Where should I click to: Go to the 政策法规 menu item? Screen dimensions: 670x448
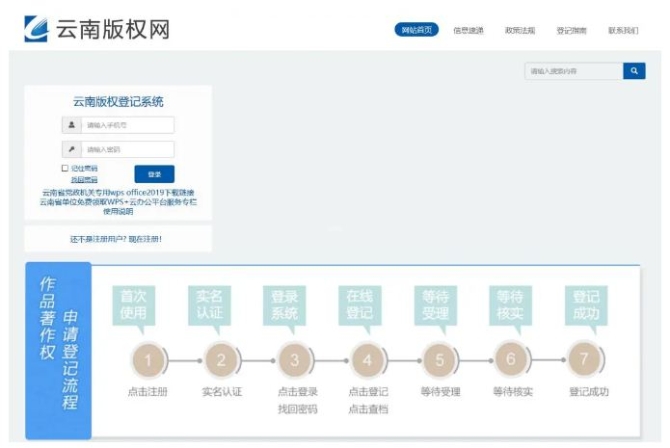520,31
